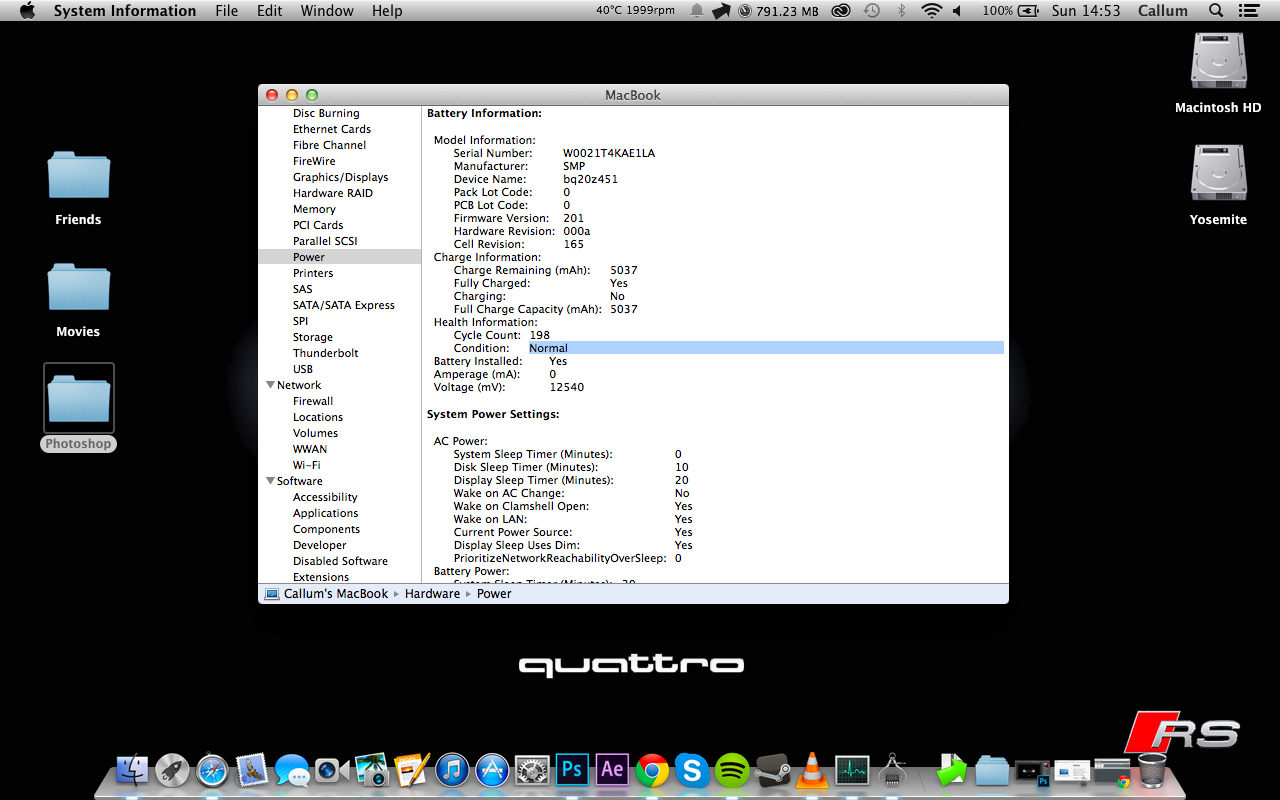The height and width of the screenshot is (800, 1280).
Task: Select Graphics/Displays in sidebar
Action: pyautogui.click(x=340, y=177)
